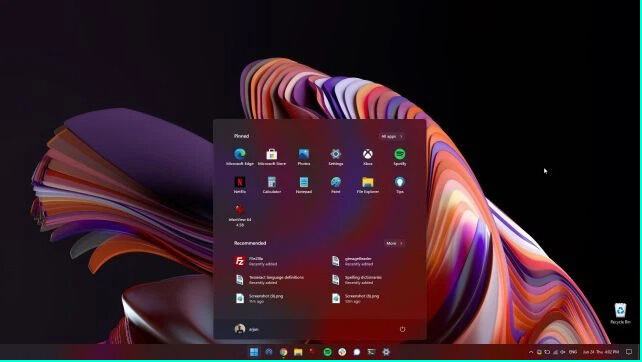Show hidden system tray icons chevron
The width and height of the screenshot is (642, 362).
tap(531, 352)
